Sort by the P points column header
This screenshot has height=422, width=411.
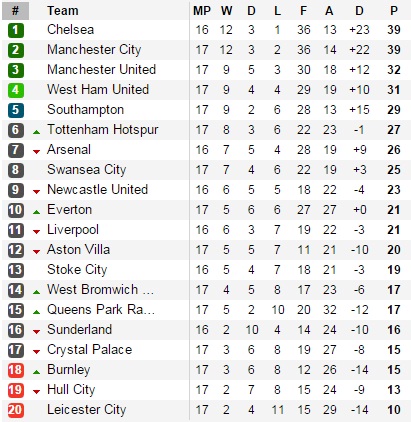(x=394, y=11)
